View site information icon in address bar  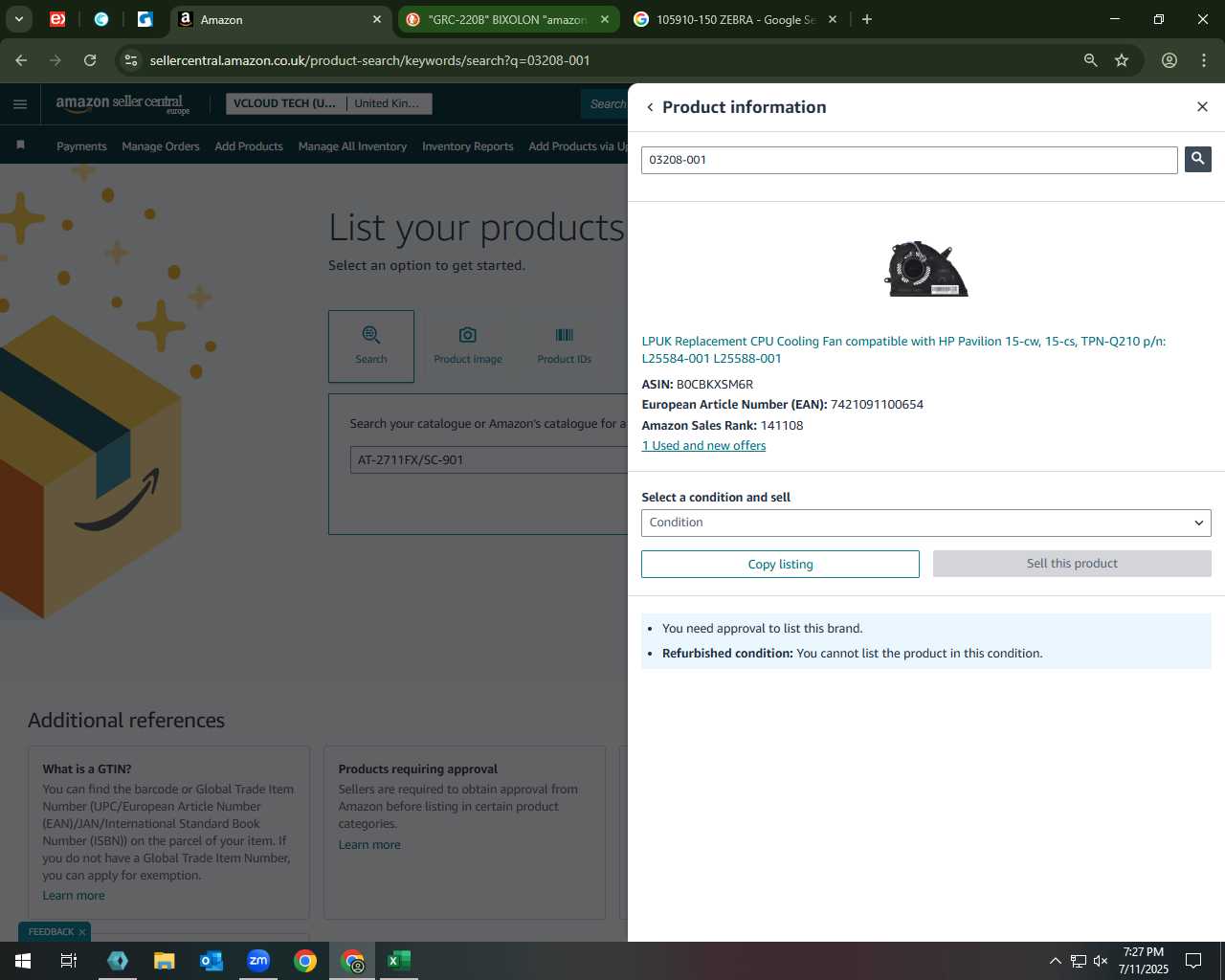131,60
